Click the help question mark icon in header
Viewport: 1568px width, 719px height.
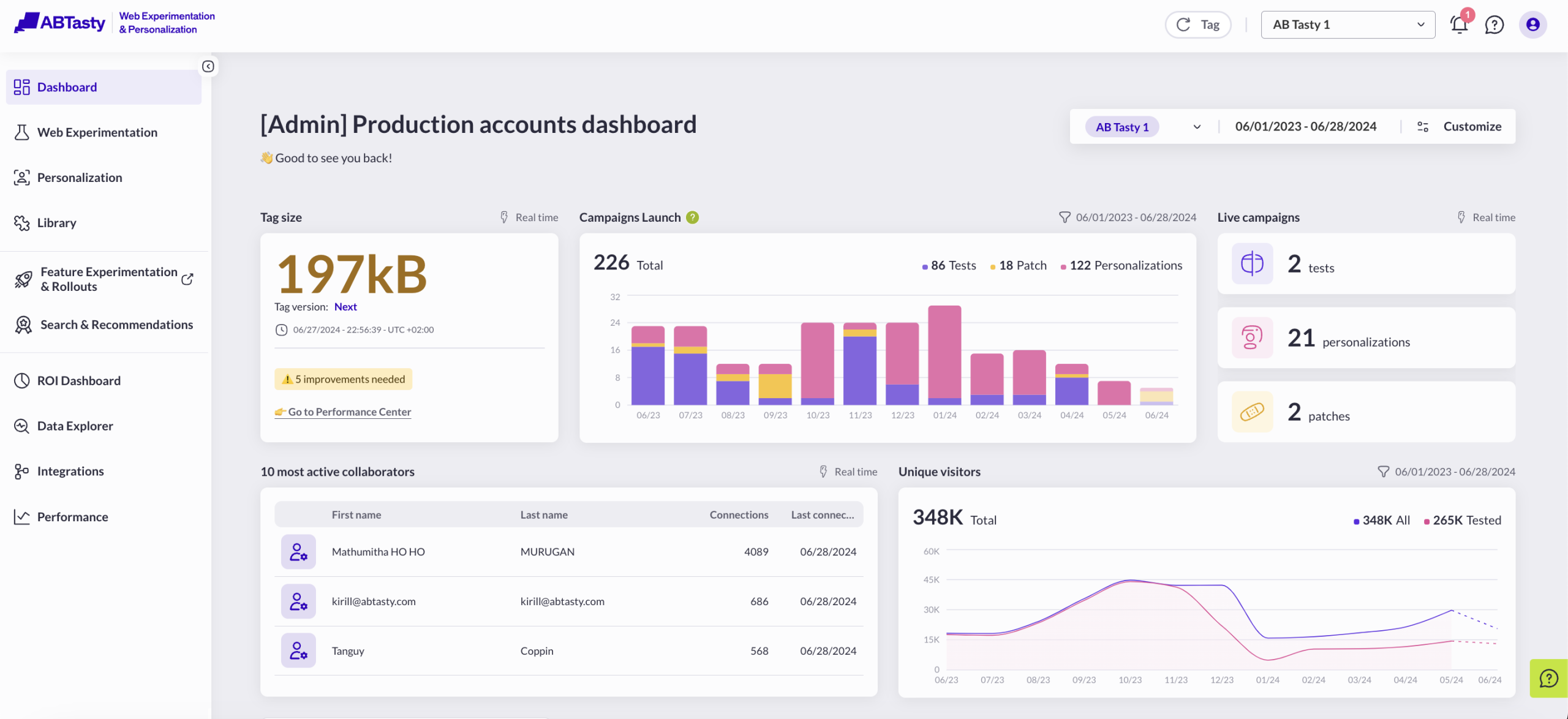coord(1494,24)
